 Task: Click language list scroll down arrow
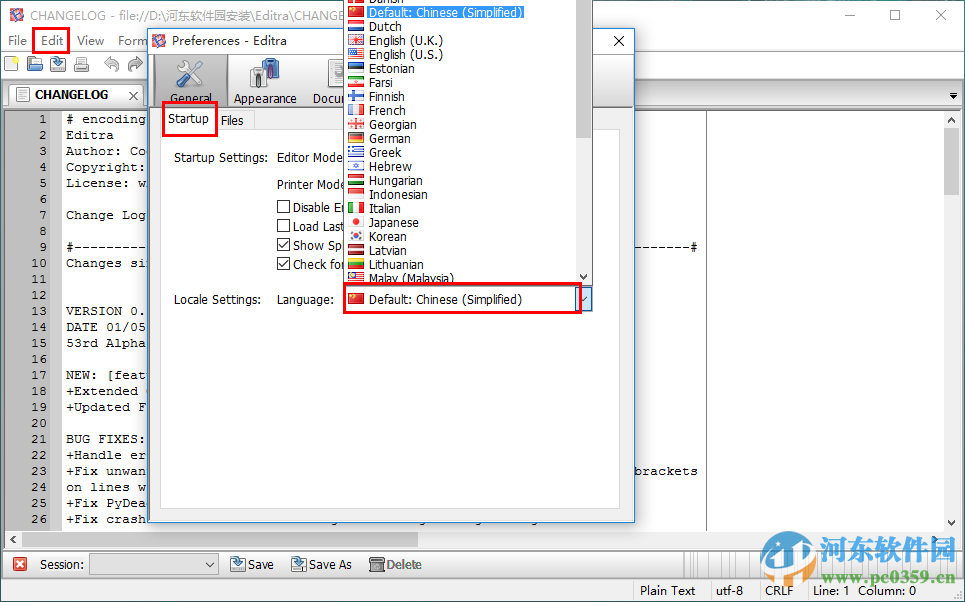(x=583, y=277)
